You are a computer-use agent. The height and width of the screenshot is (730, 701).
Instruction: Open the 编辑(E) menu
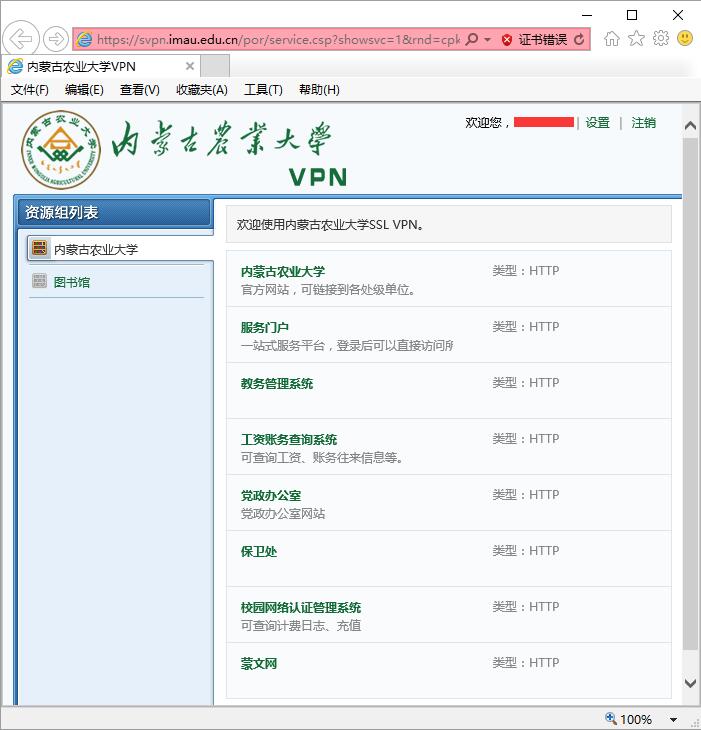(x=84, y=90)
